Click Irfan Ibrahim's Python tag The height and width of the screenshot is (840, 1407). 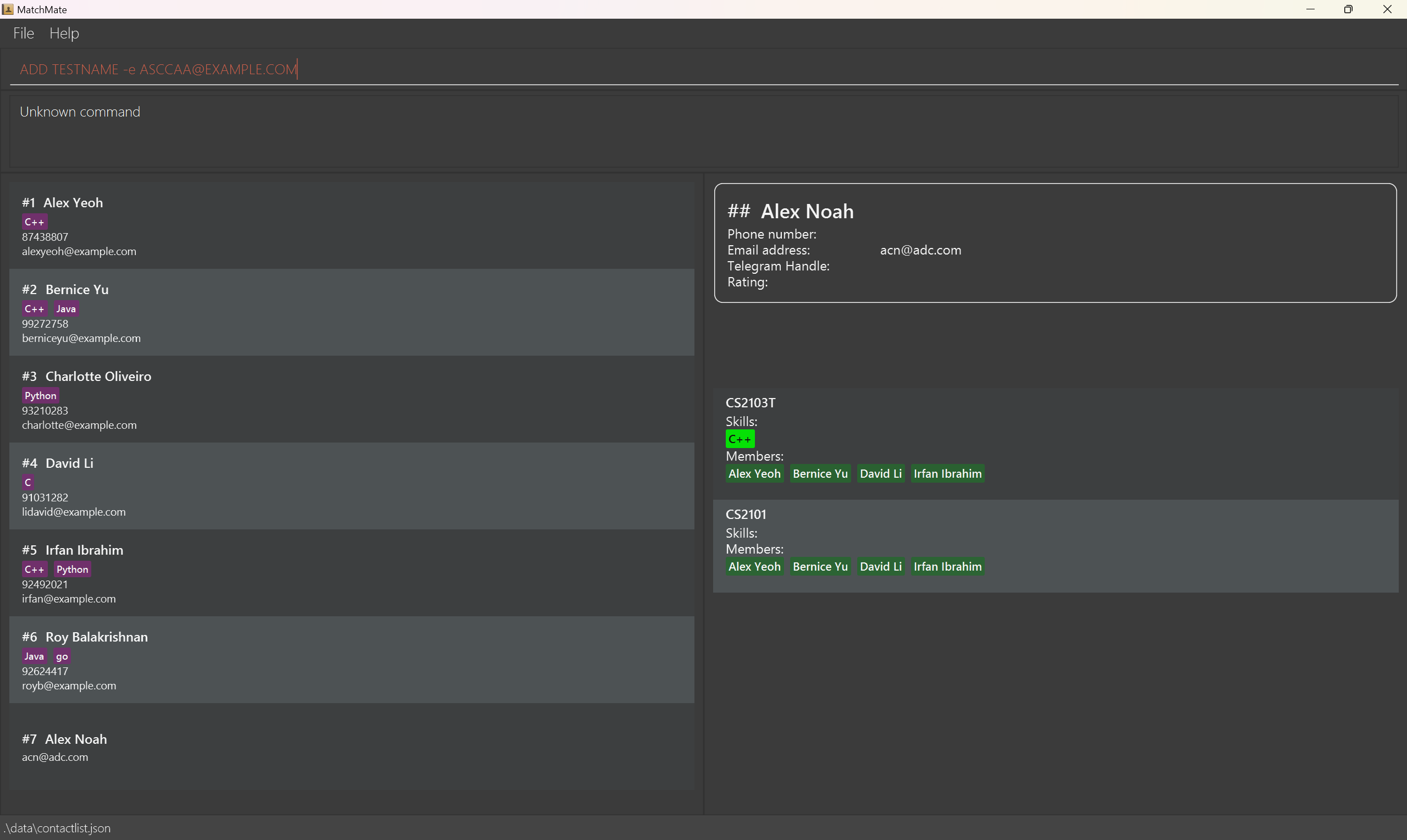click(x=73, y=570)
